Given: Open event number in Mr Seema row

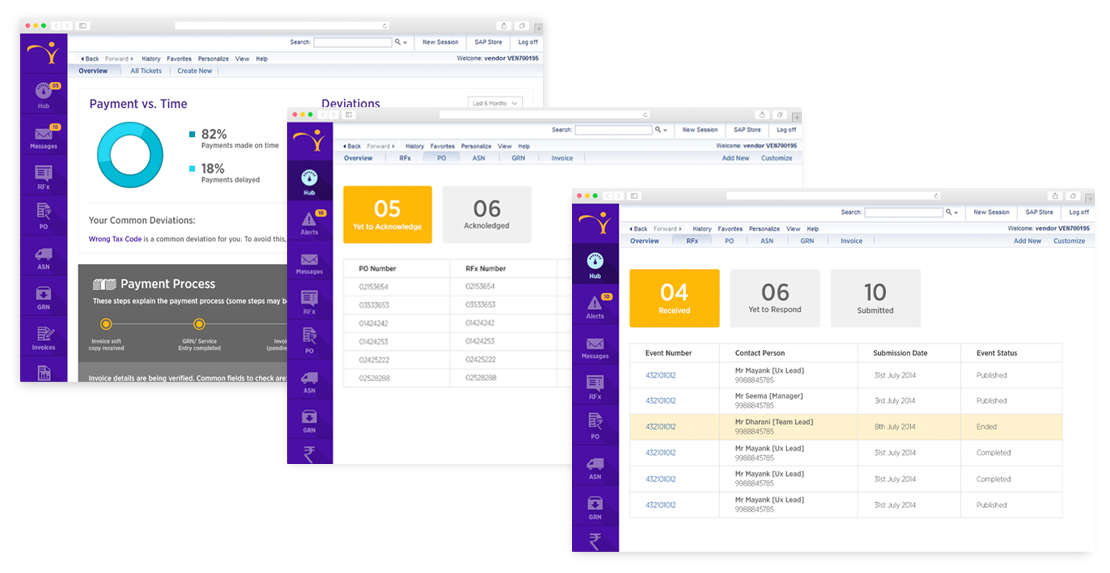Looking at the screenshot, I should (660, 401).
